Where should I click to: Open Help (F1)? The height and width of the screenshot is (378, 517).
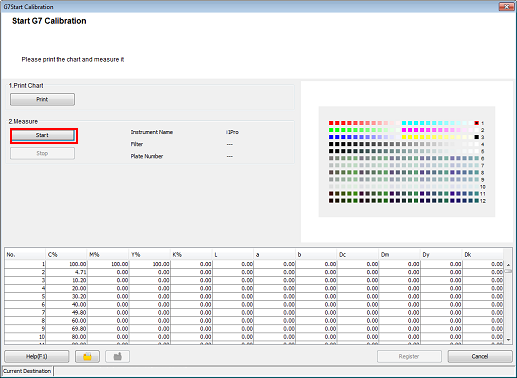point(37,356)
